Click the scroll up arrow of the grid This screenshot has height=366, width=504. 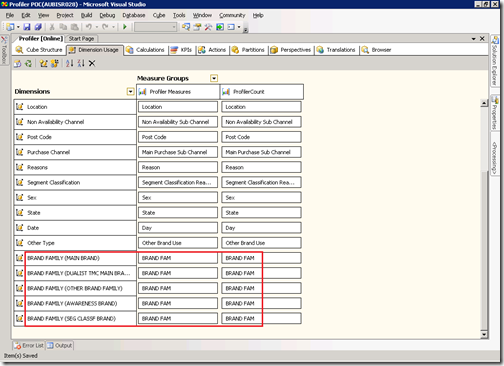pos(484,103)
